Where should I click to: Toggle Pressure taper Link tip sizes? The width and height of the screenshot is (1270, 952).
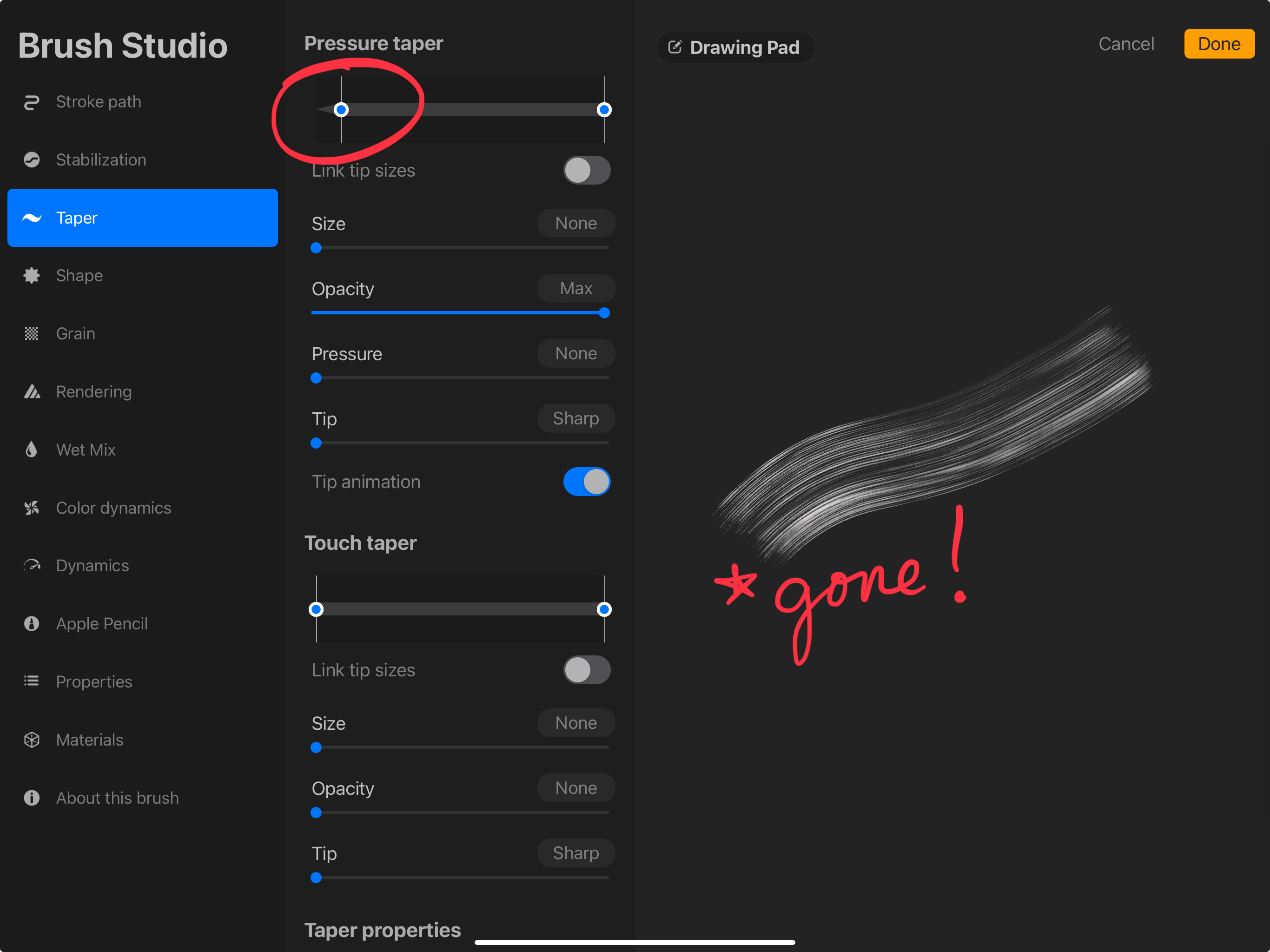[586, 171]
